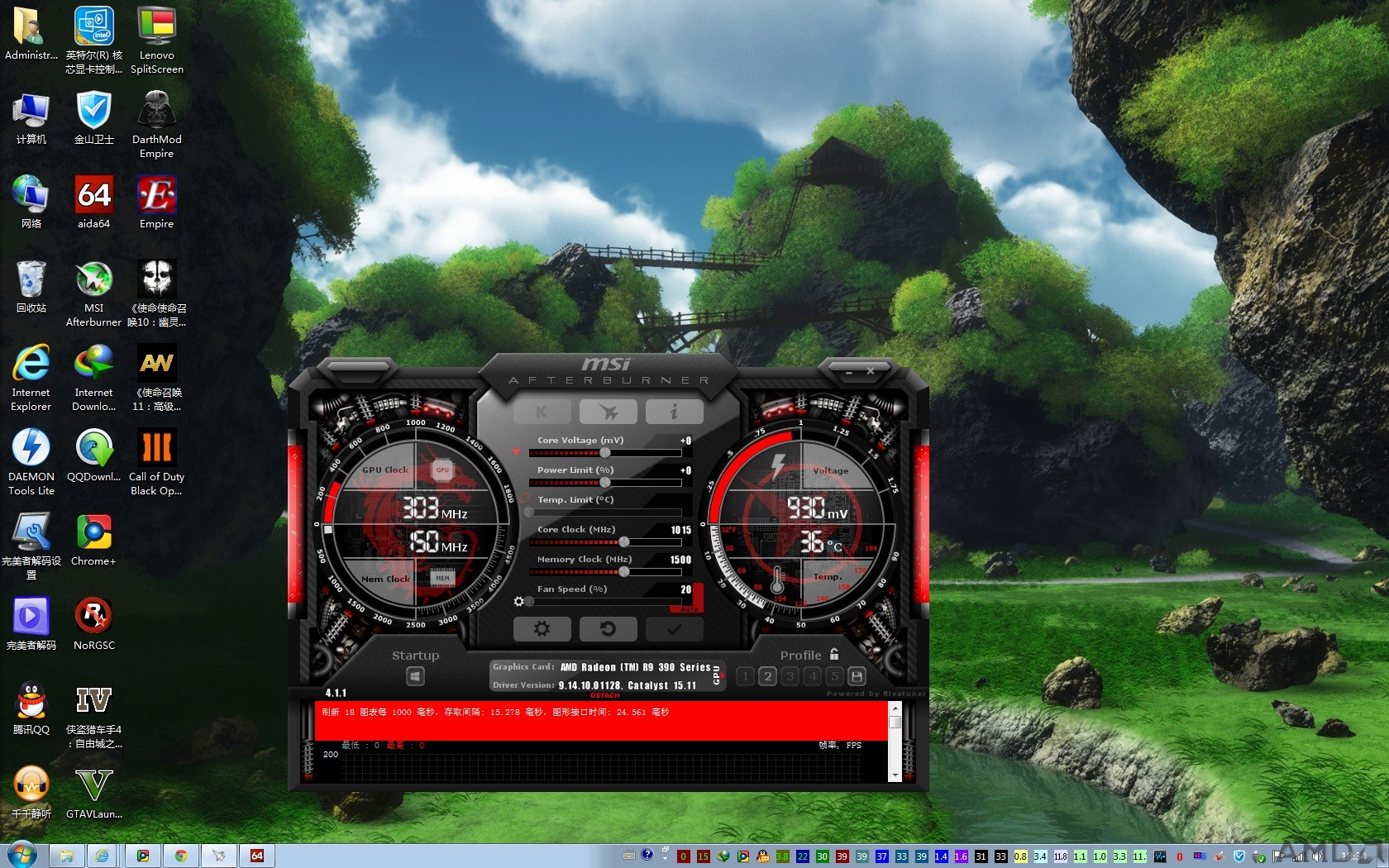The height and width of the screenshot is (868, 1389).
Task: Select the Empire desktop icon
Action: pos(156,203)
